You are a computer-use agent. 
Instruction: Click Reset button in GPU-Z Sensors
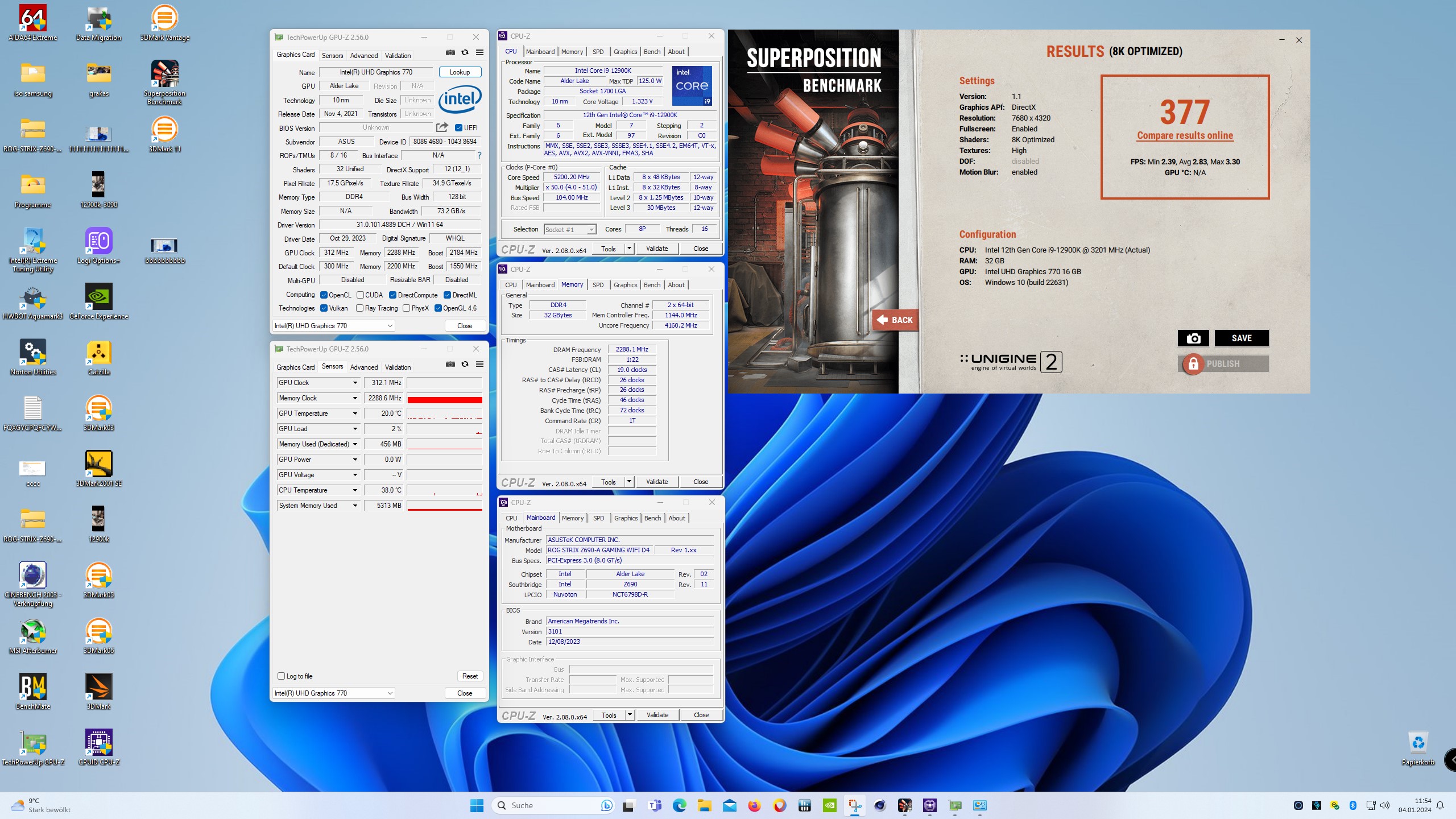(470, 676)
